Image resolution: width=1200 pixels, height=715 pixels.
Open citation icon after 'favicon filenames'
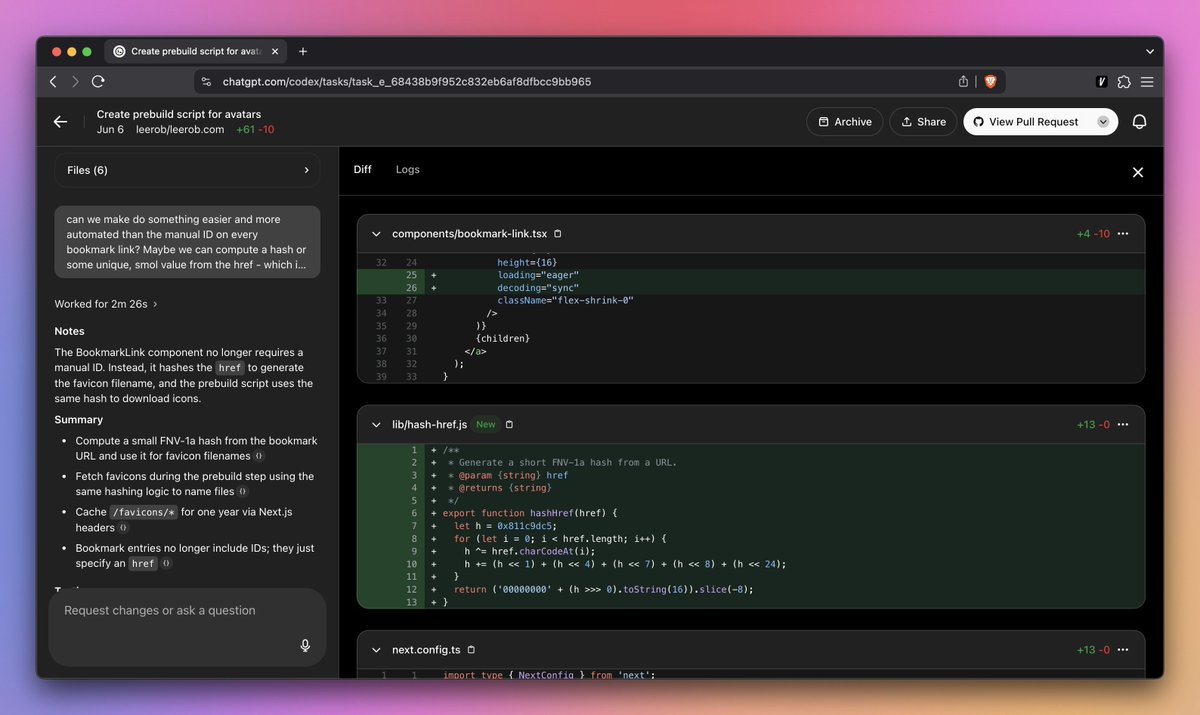click(259, 456)
